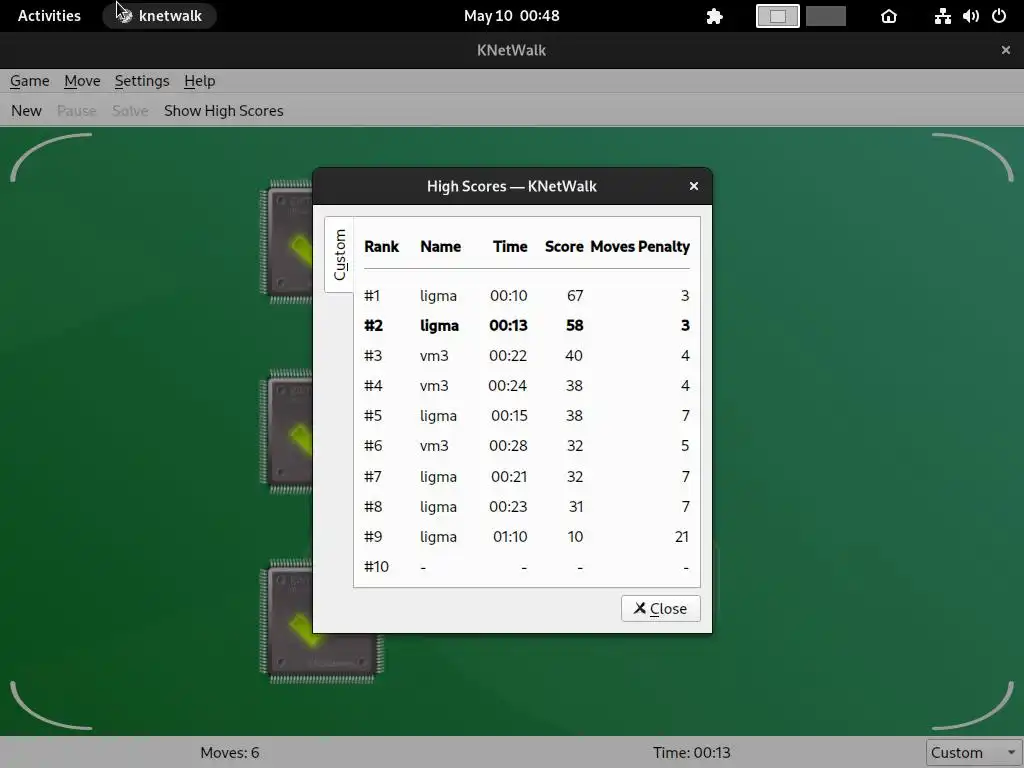
Task: Click the Activities button
Action: [49, 16]
